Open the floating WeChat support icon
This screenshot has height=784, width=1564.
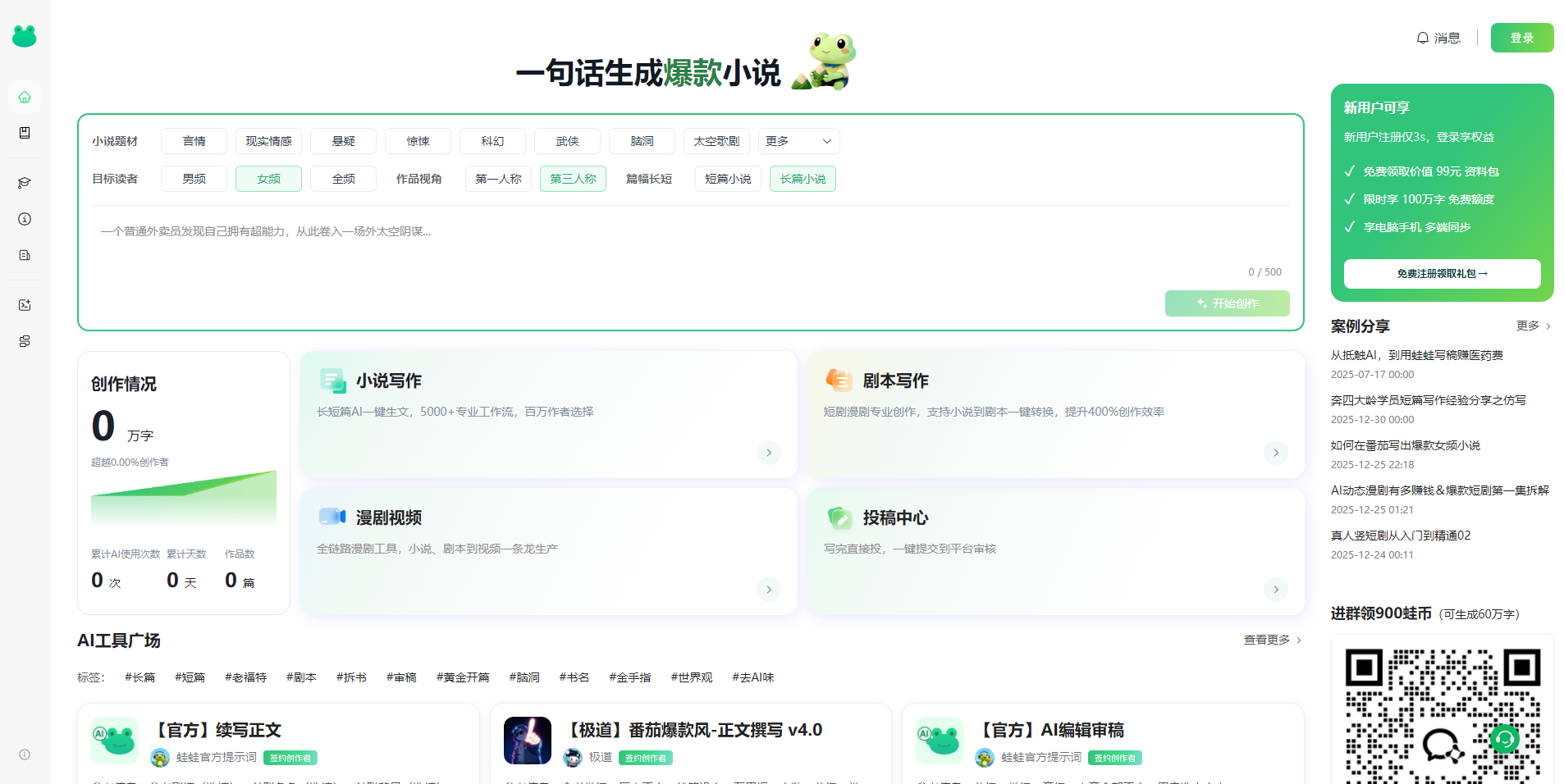point(1504,739)
